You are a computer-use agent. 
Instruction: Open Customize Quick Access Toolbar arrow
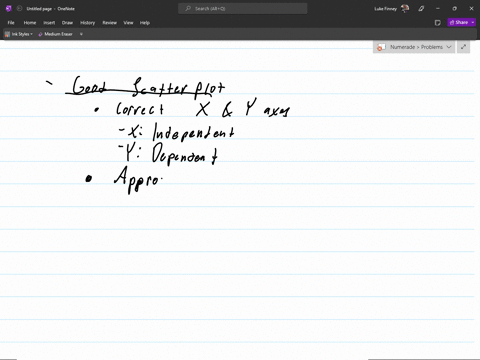pyautogui.click(x=81, y=34)
